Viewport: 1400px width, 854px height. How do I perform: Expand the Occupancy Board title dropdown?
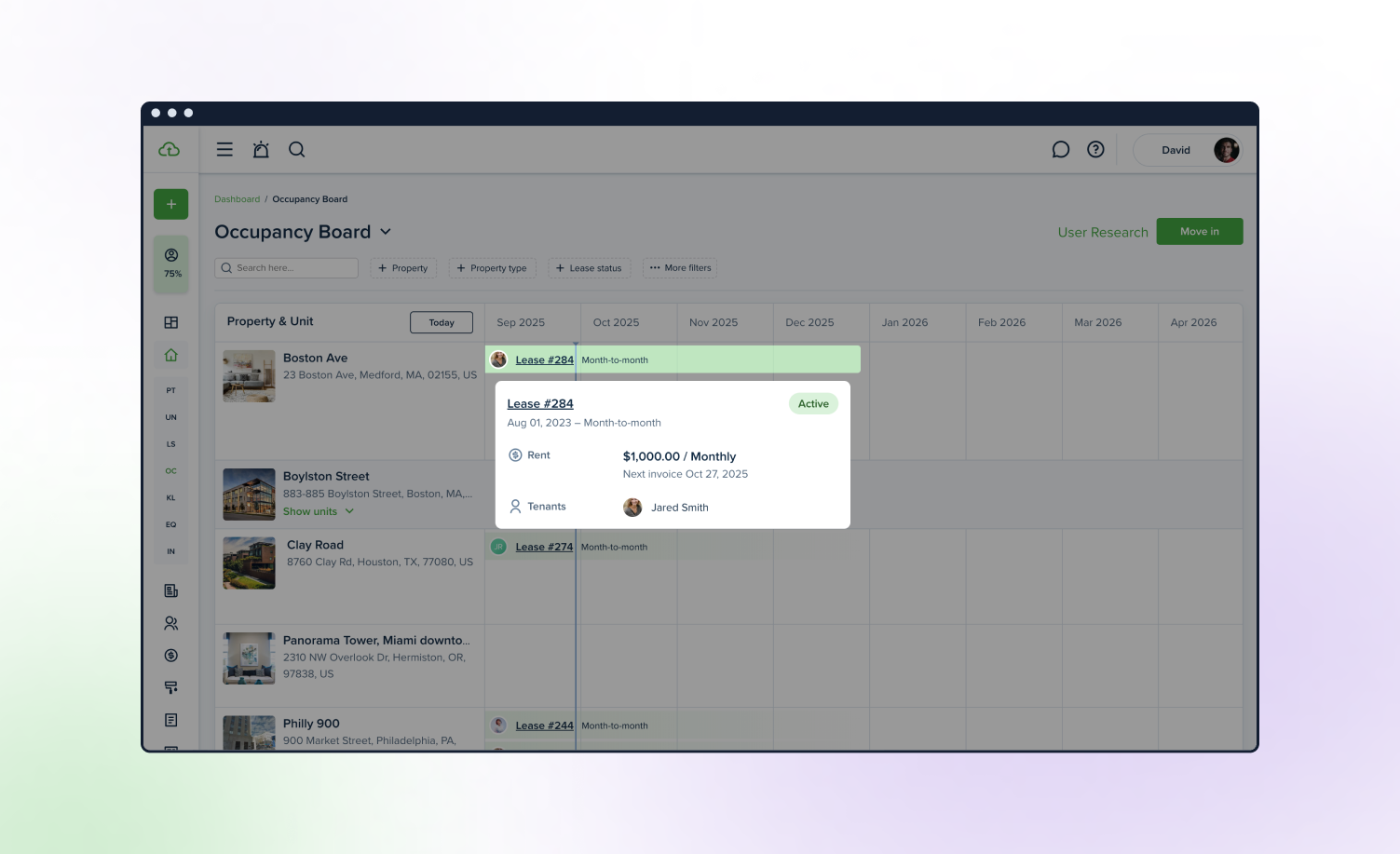[386, 232]
